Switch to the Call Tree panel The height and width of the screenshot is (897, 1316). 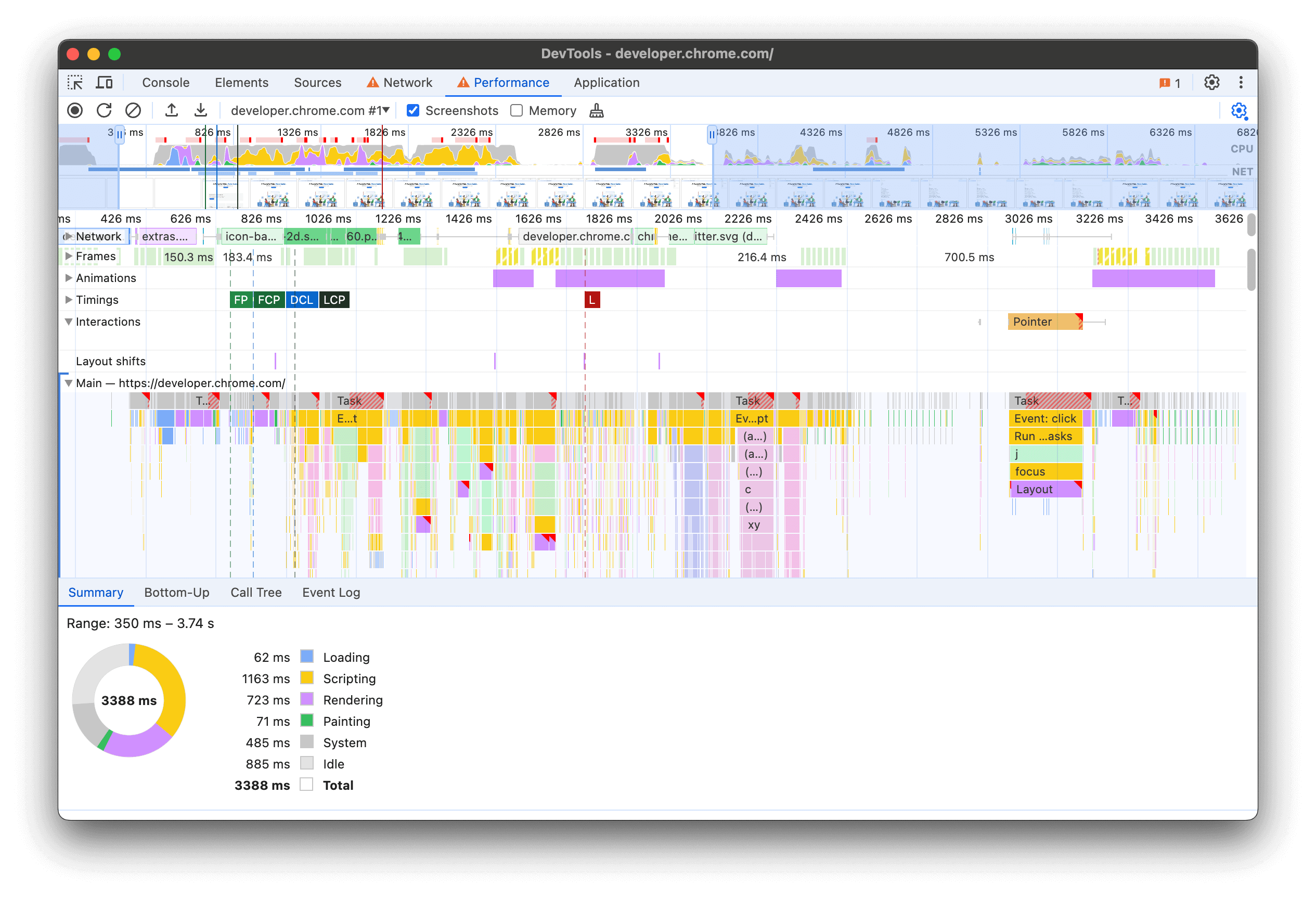tap(255, 592)
